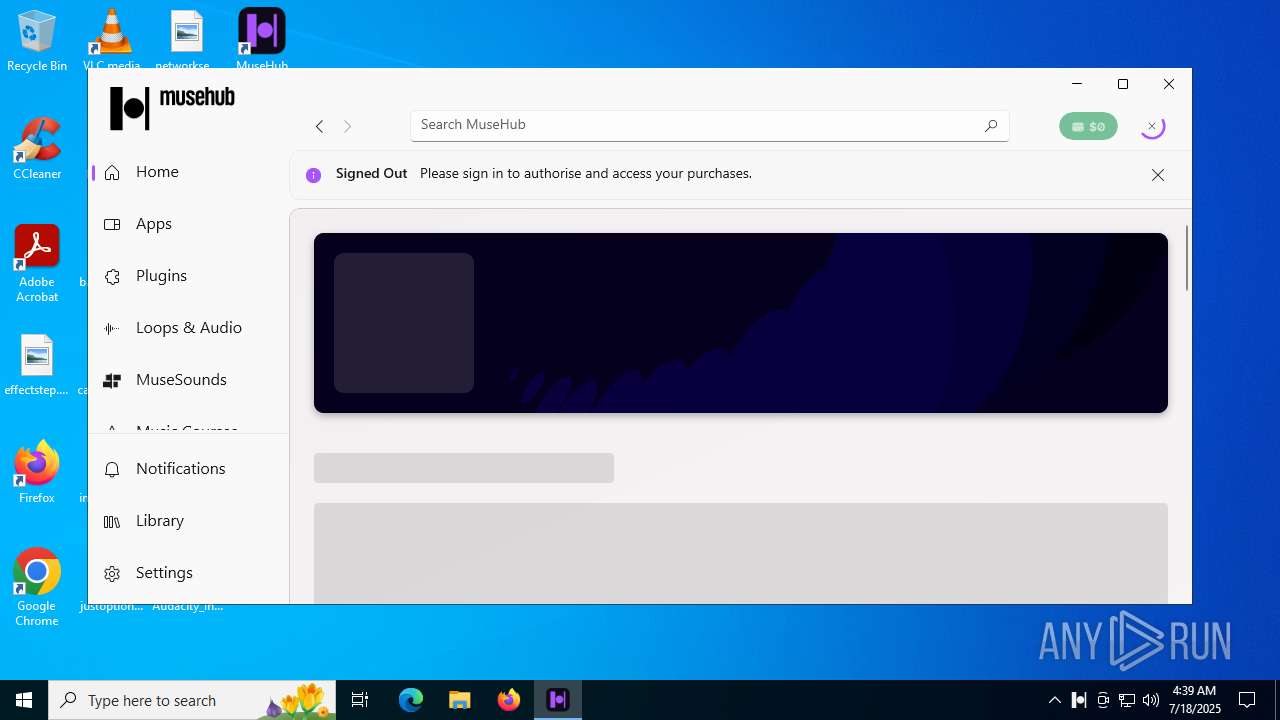Select the Firefox desktop shortcut
1280x720 pixels.
pyautogui.click(x=37, y=473)
